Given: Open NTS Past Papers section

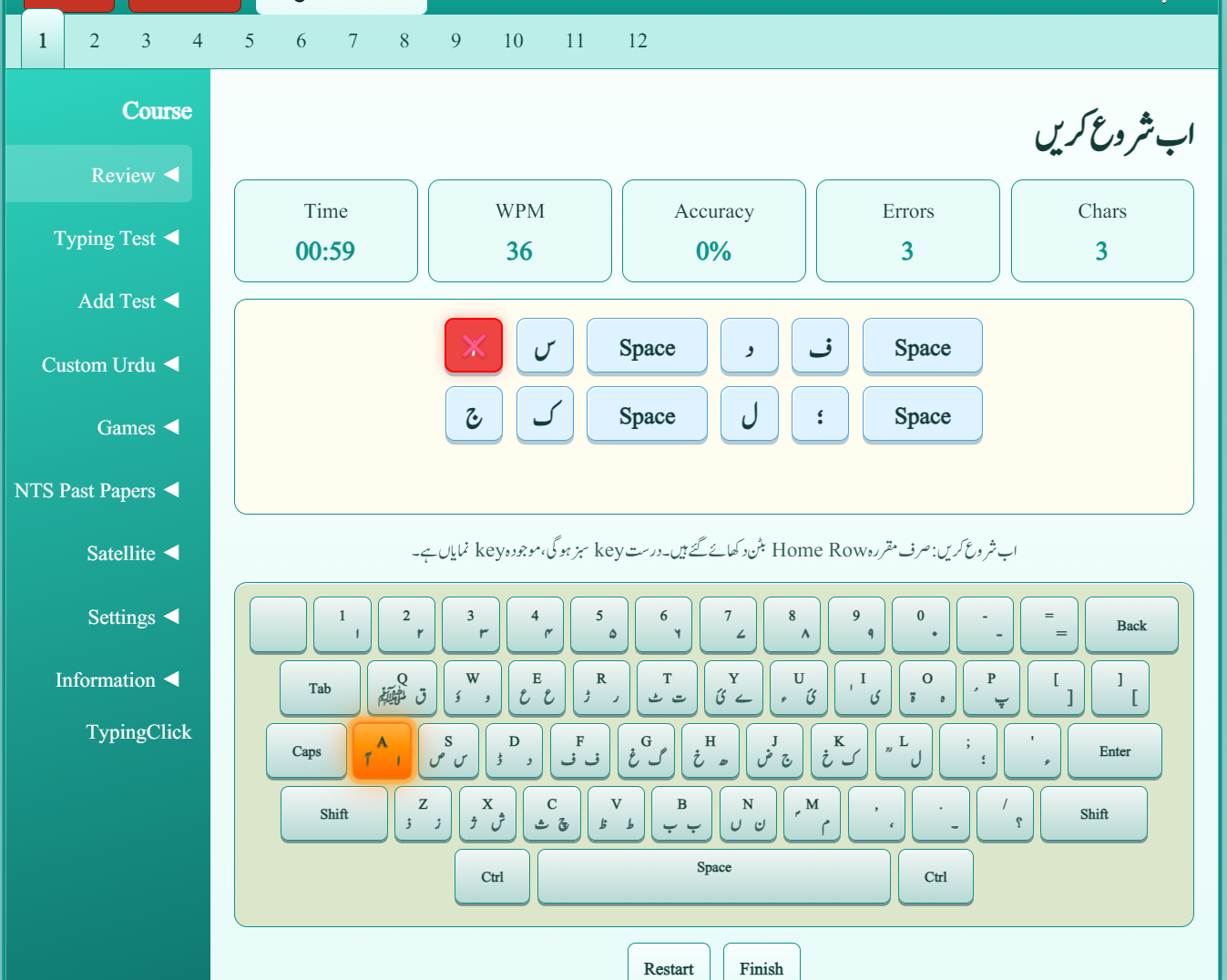Looking at the screenshot, I should 98,490.
